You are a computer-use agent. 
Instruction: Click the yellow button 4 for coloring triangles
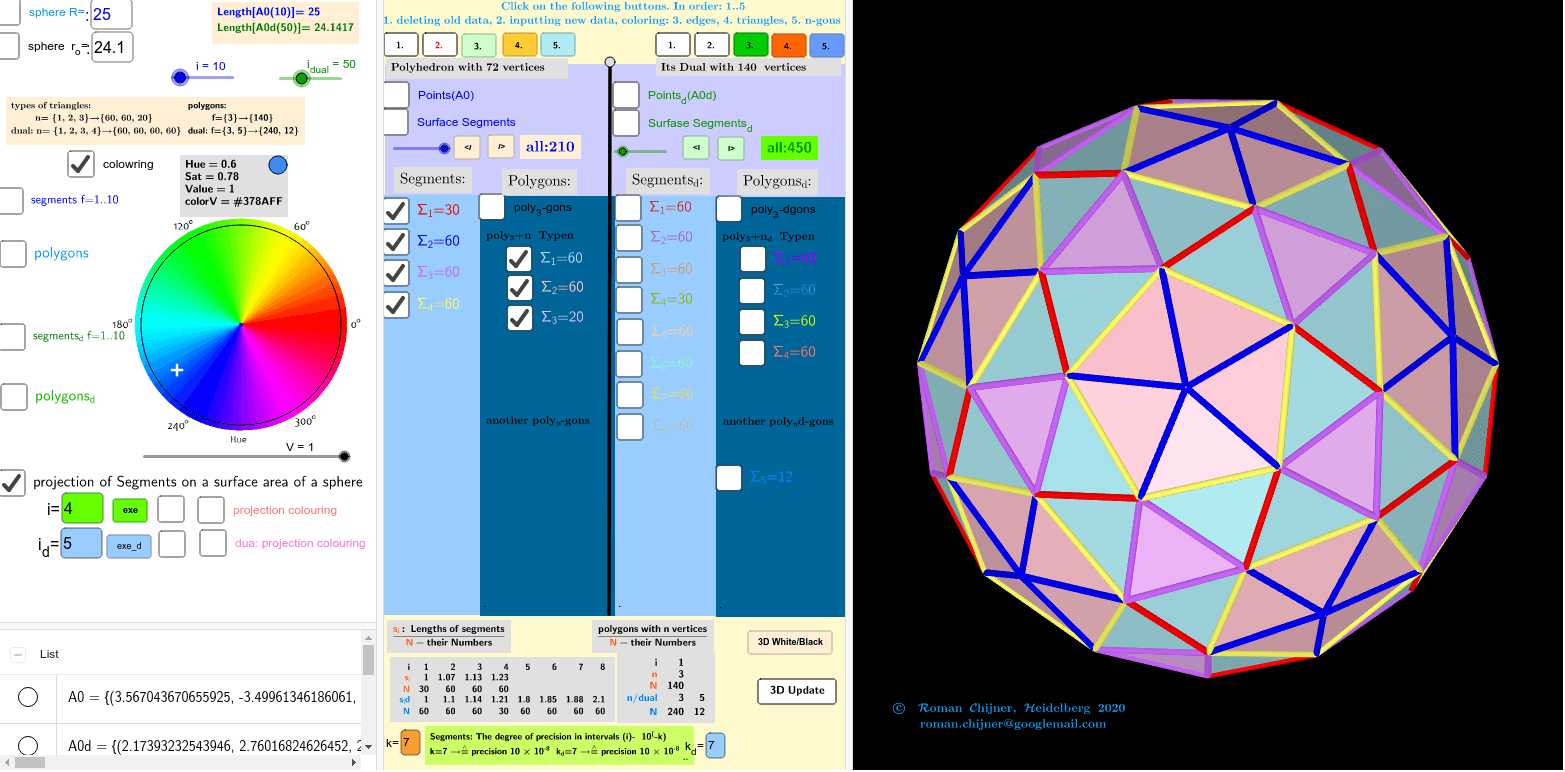click(518, 44)
